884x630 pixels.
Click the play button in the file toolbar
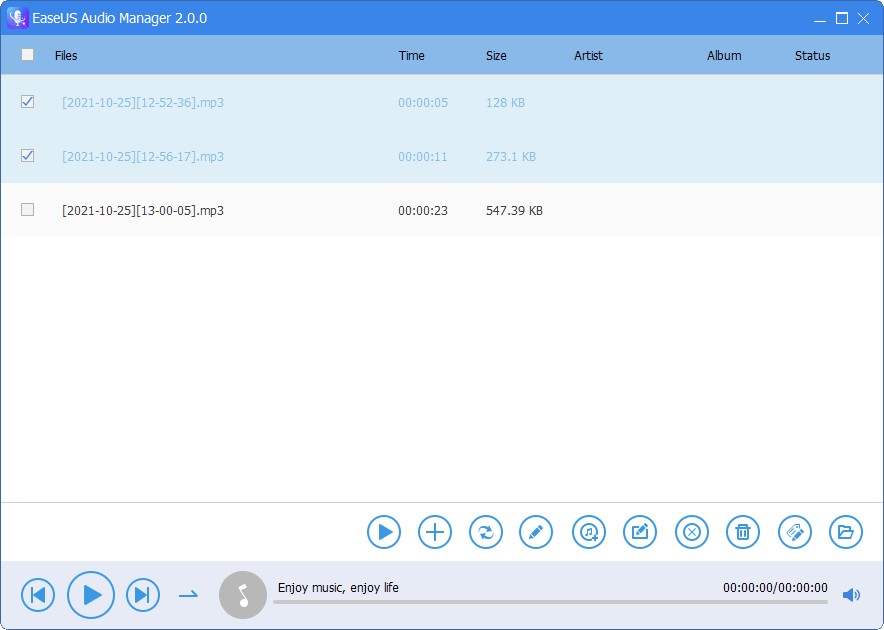click(384, 532)
